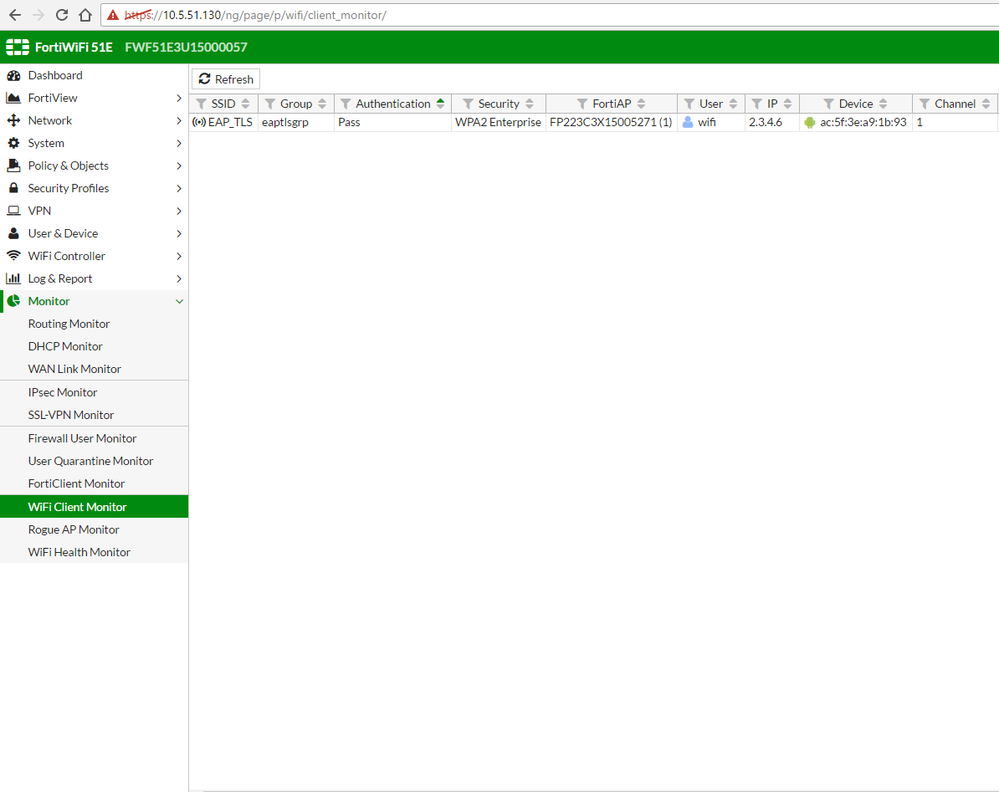Expand the System menu chevron

[x=179, y=143]
